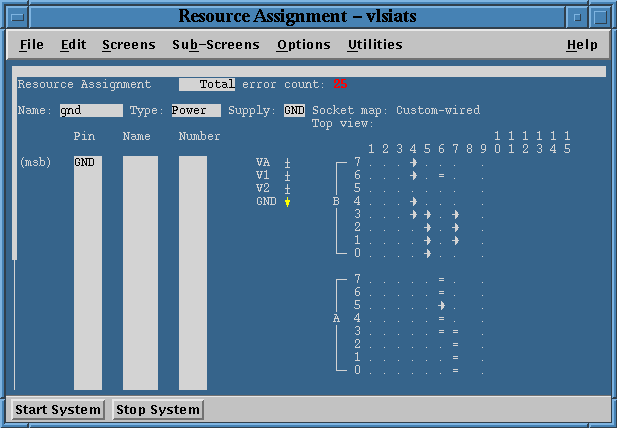Click the equals pin at row A6 column 6

pos(442,292)
